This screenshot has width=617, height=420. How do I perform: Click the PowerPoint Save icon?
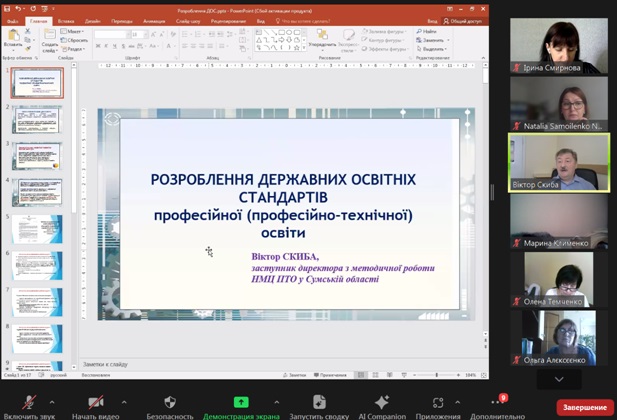point(7,8)
